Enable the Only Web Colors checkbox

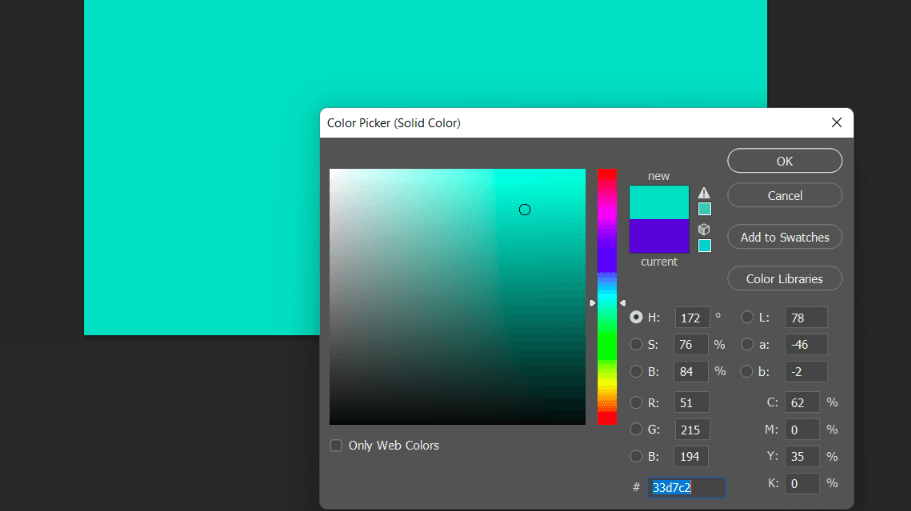pos(336,445)
